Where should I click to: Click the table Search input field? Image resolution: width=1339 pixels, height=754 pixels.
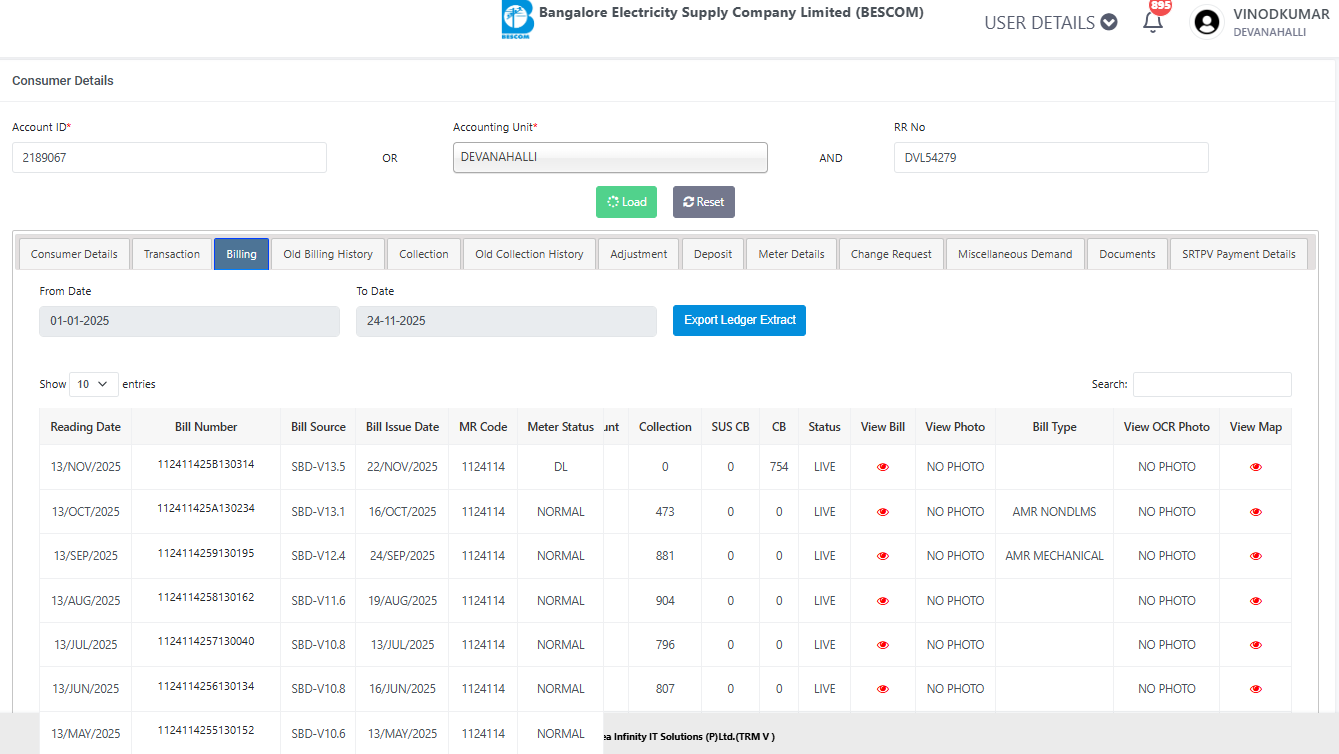1211,384
